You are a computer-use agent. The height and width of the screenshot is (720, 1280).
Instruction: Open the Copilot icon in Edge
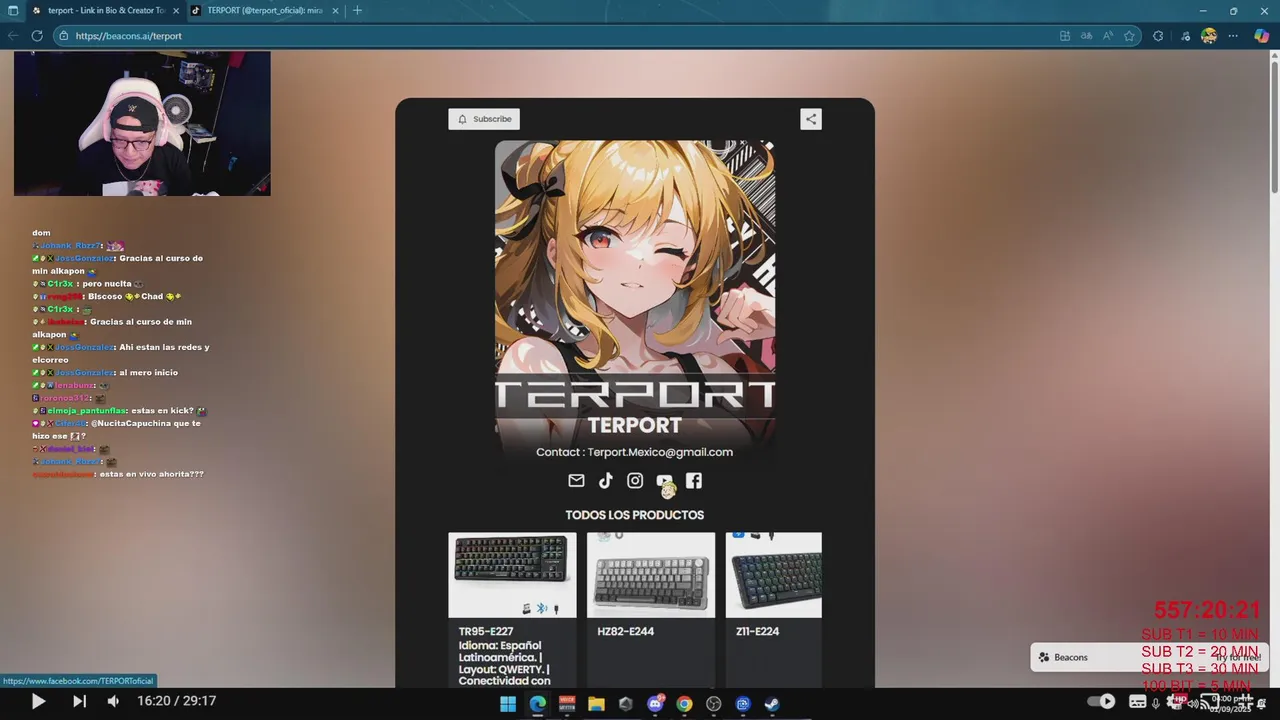coord(1261,36)
